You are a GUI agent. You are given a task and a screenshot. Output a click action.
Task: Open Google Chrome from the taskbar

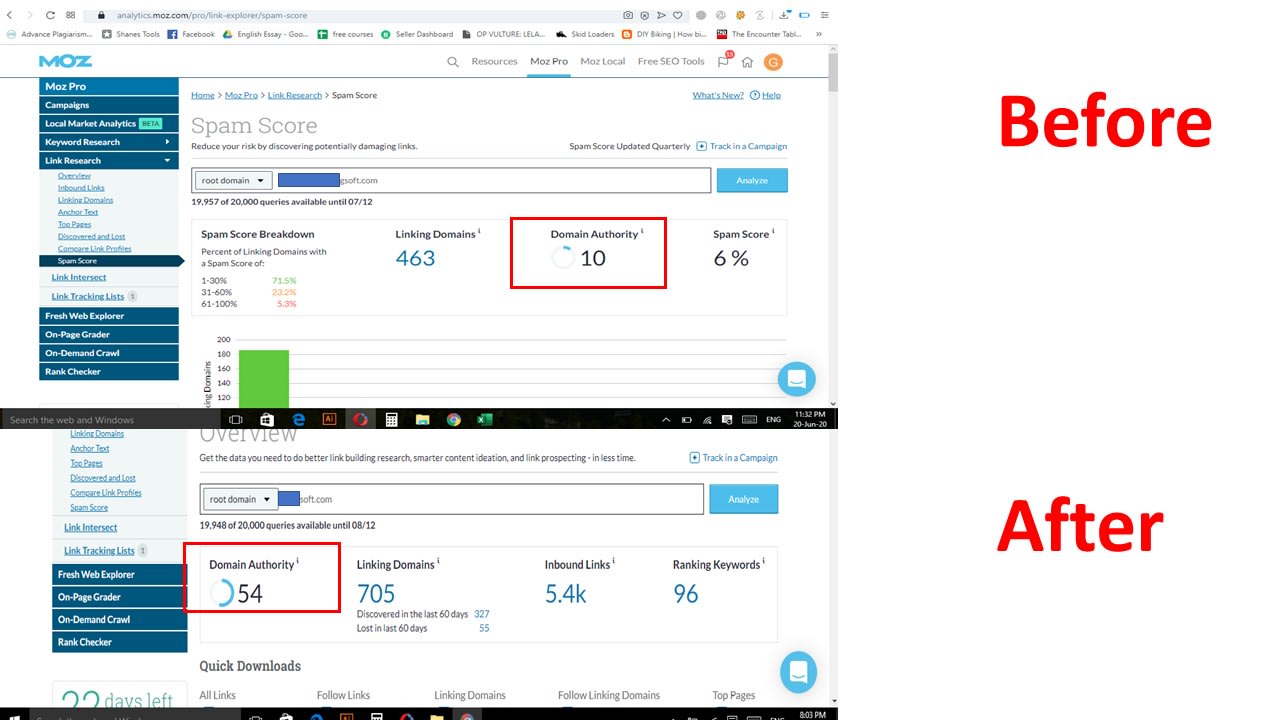[x=453, y=420]
